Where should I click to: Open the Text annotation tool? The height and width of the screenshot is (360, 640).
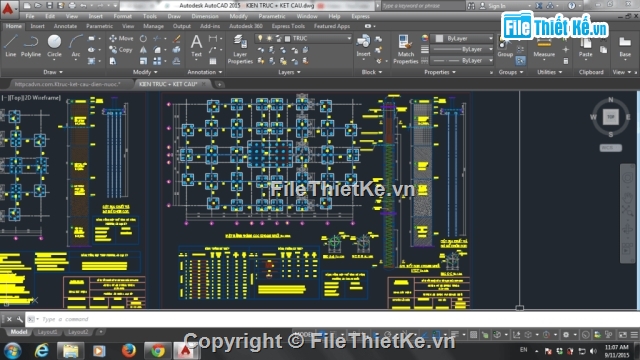[196, 46]
